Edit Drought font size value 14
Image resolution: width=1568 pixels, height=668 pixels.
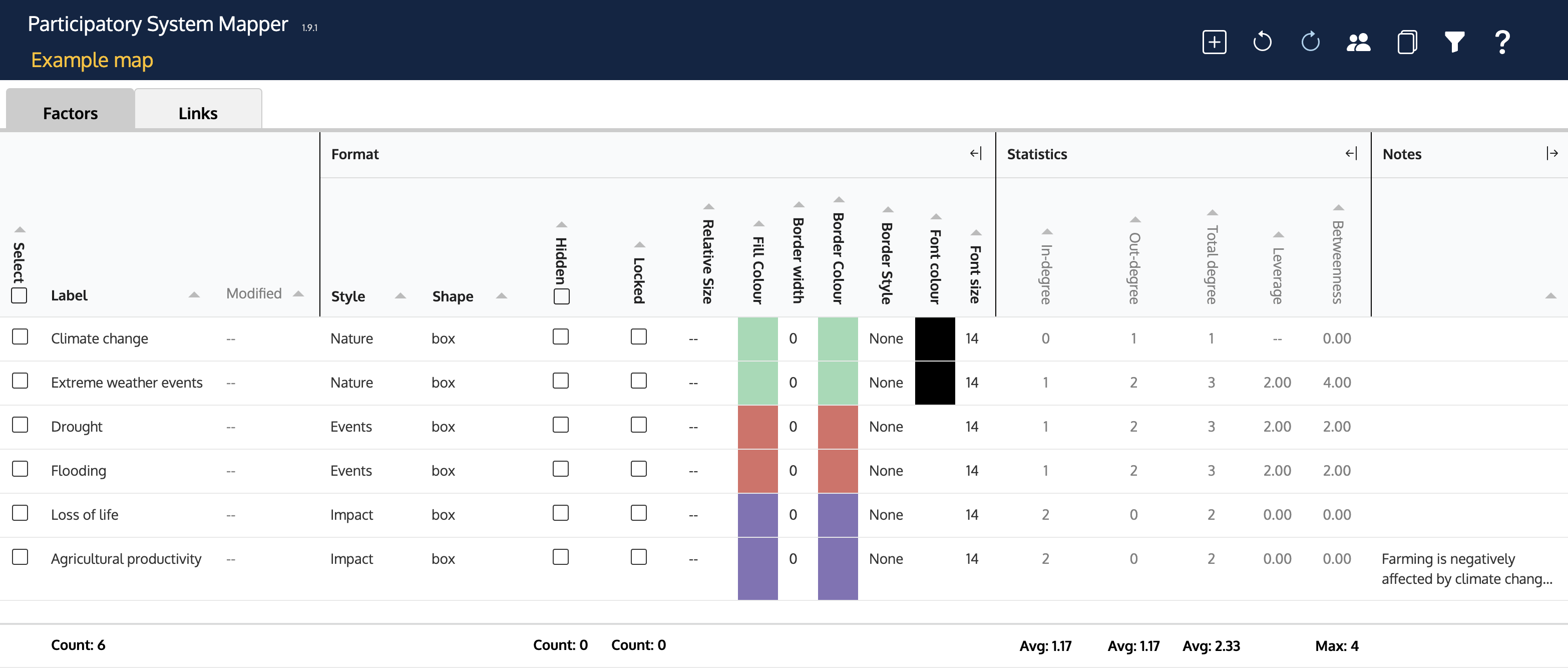point(971,427)
